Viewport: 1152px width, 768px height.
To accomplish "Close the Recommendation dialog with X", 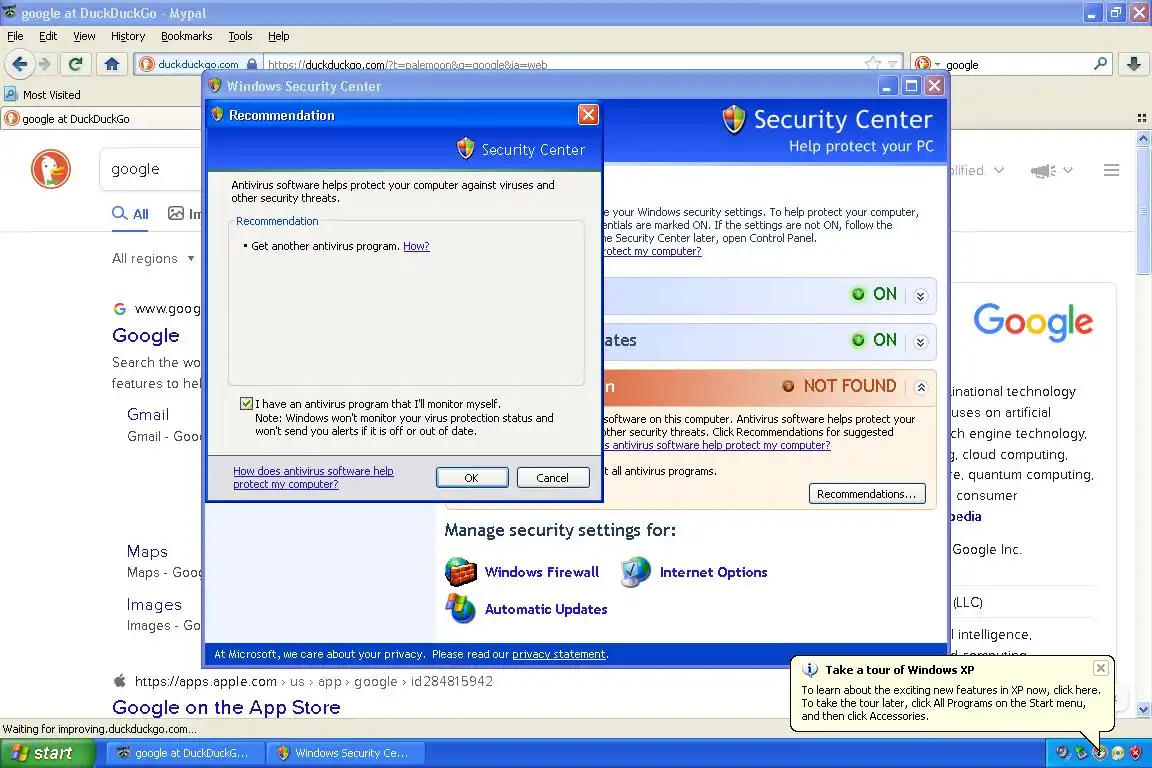I will pos(588,115).
